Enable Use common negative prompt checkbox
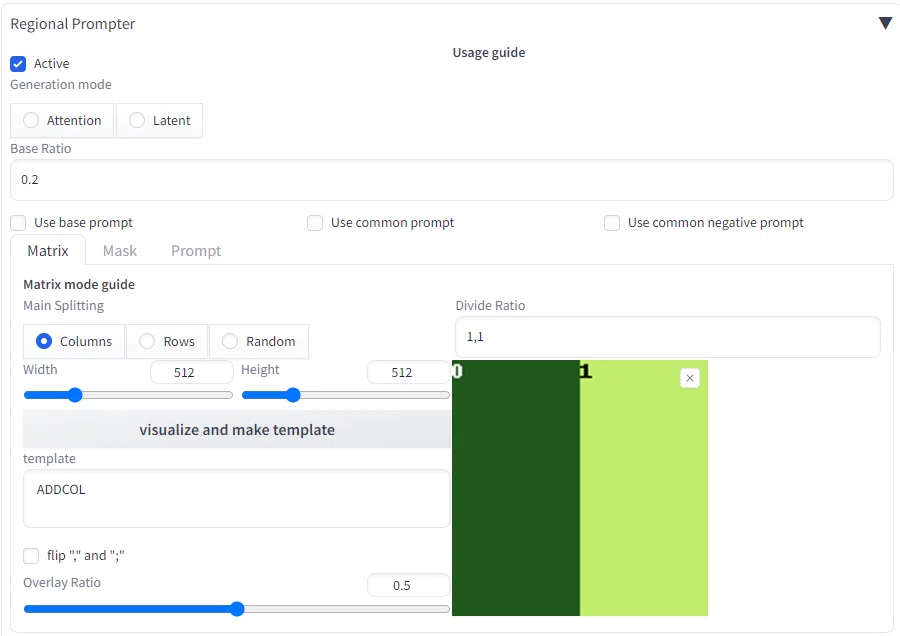The width and height of the screenshot is (900, 636). (x=612, y=223)
